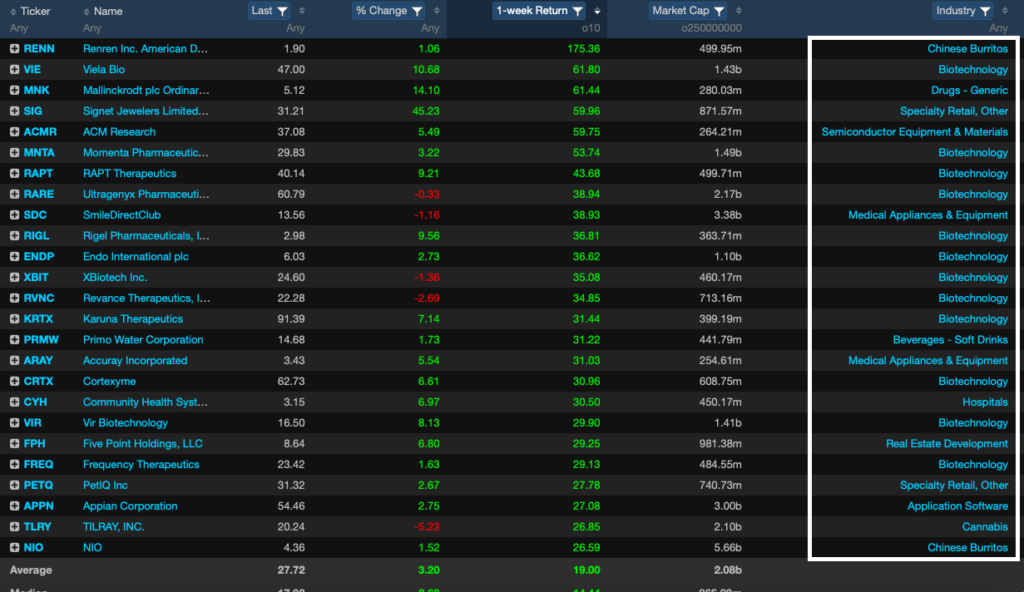This screenshot has height=592, width=1024.
Task: Open Specialty Retail, Other link in SIG row
Action: pyautogui.click(x=953, y=111)
